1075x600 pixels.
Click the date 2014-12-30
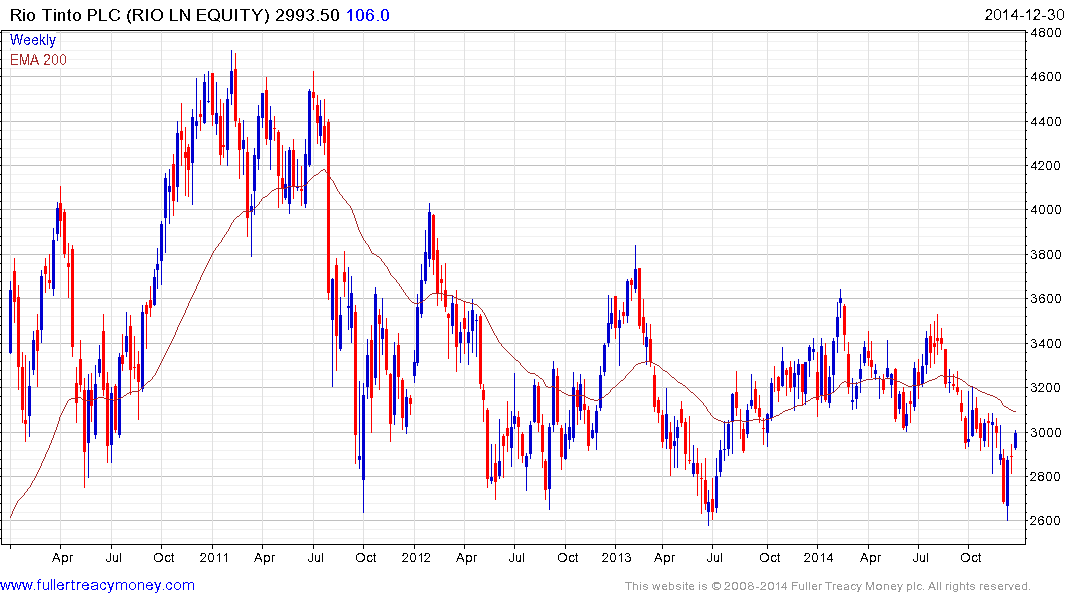pyautogui.click(x=1024, y=15)
